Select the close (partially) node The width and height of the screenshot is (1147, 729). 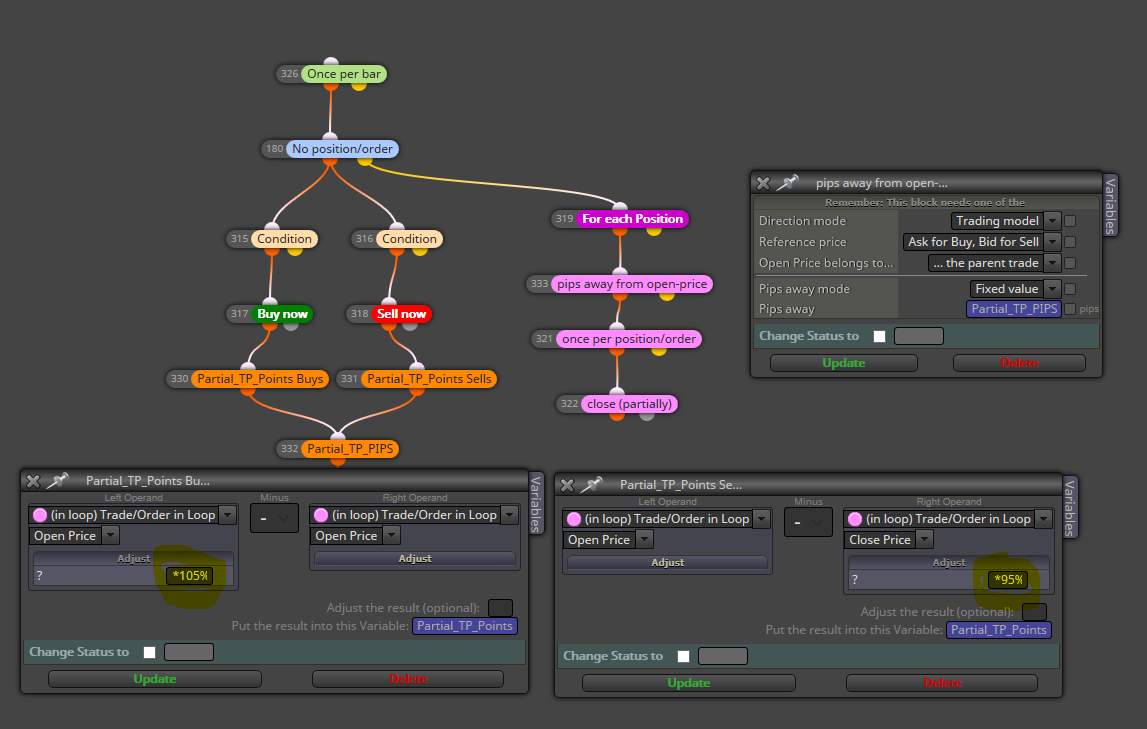coord(629,404)
